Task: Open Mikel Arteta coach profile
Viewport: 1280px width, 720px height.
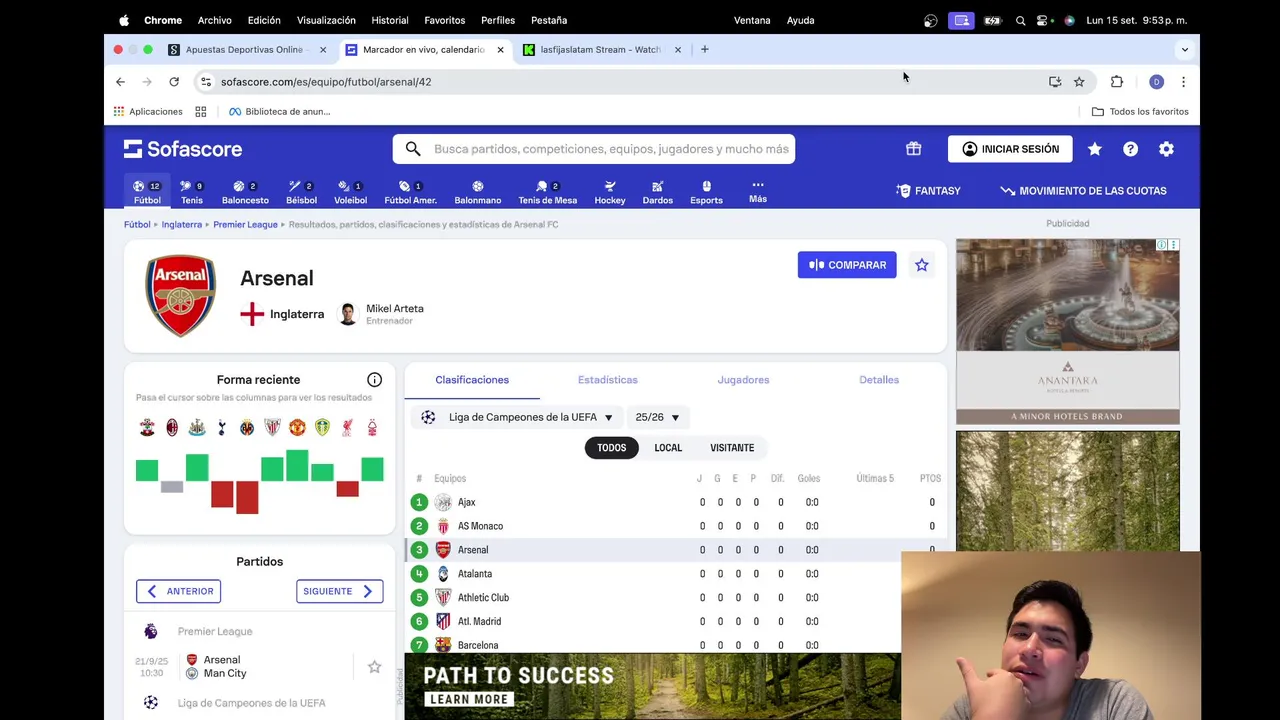Action: [x=382, y=314]
